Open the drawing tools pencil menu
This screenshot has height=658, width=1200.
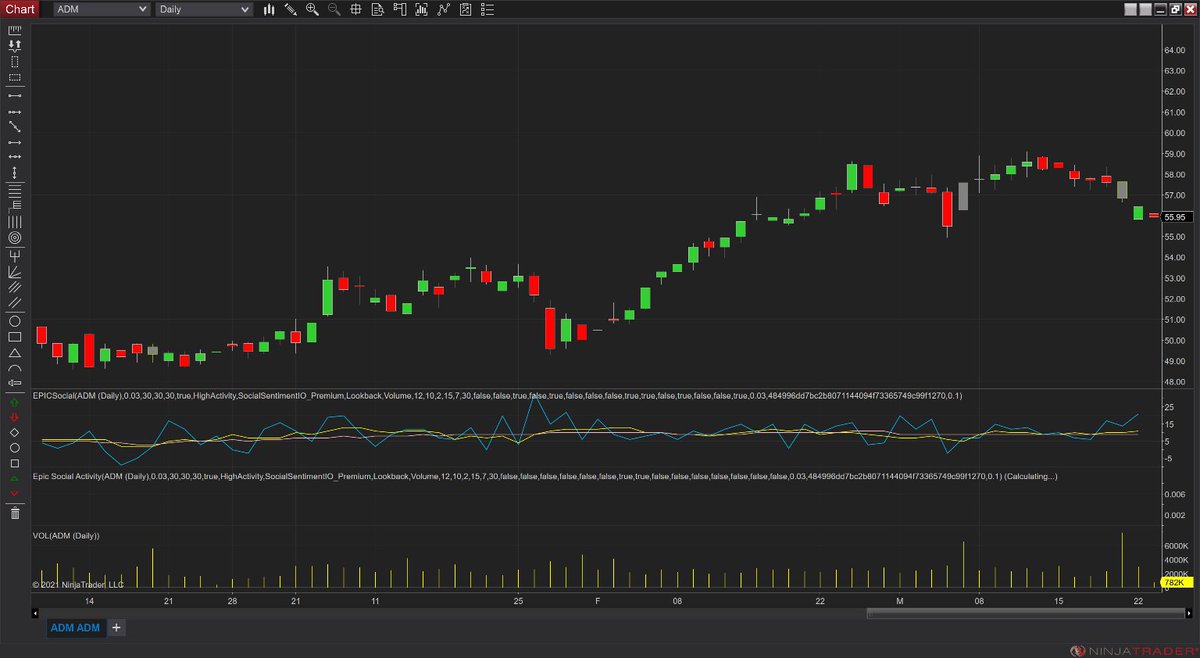coord(290,9)
